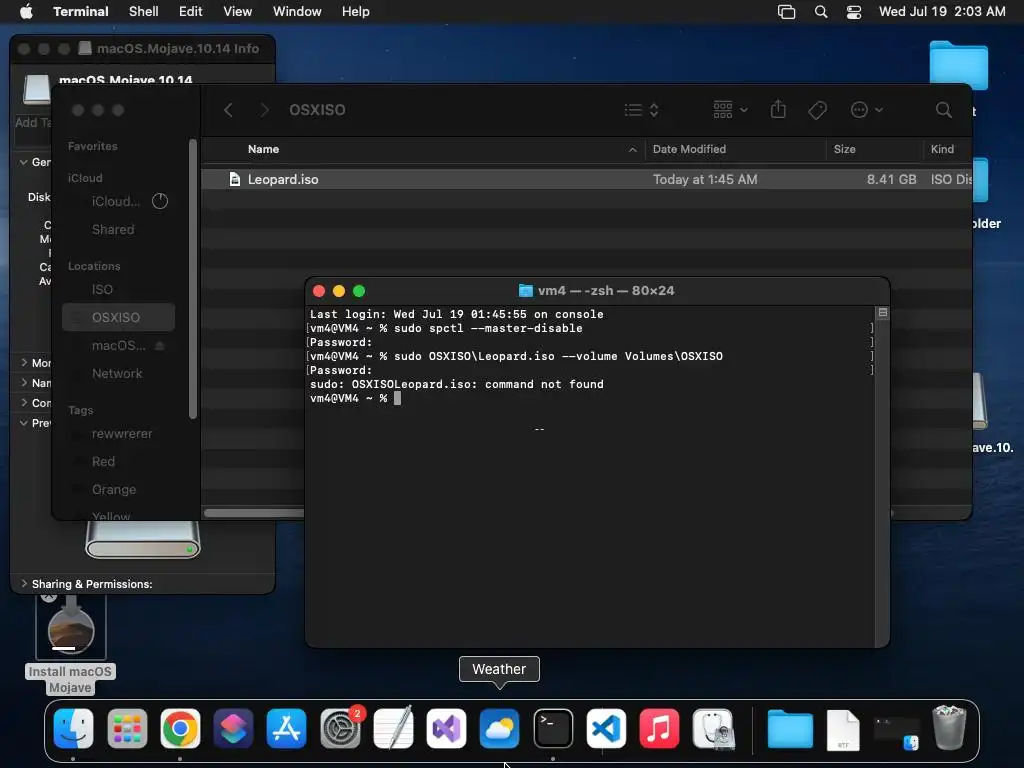
Task: Expand the More Info section in Info window
Action: point(24,362)
